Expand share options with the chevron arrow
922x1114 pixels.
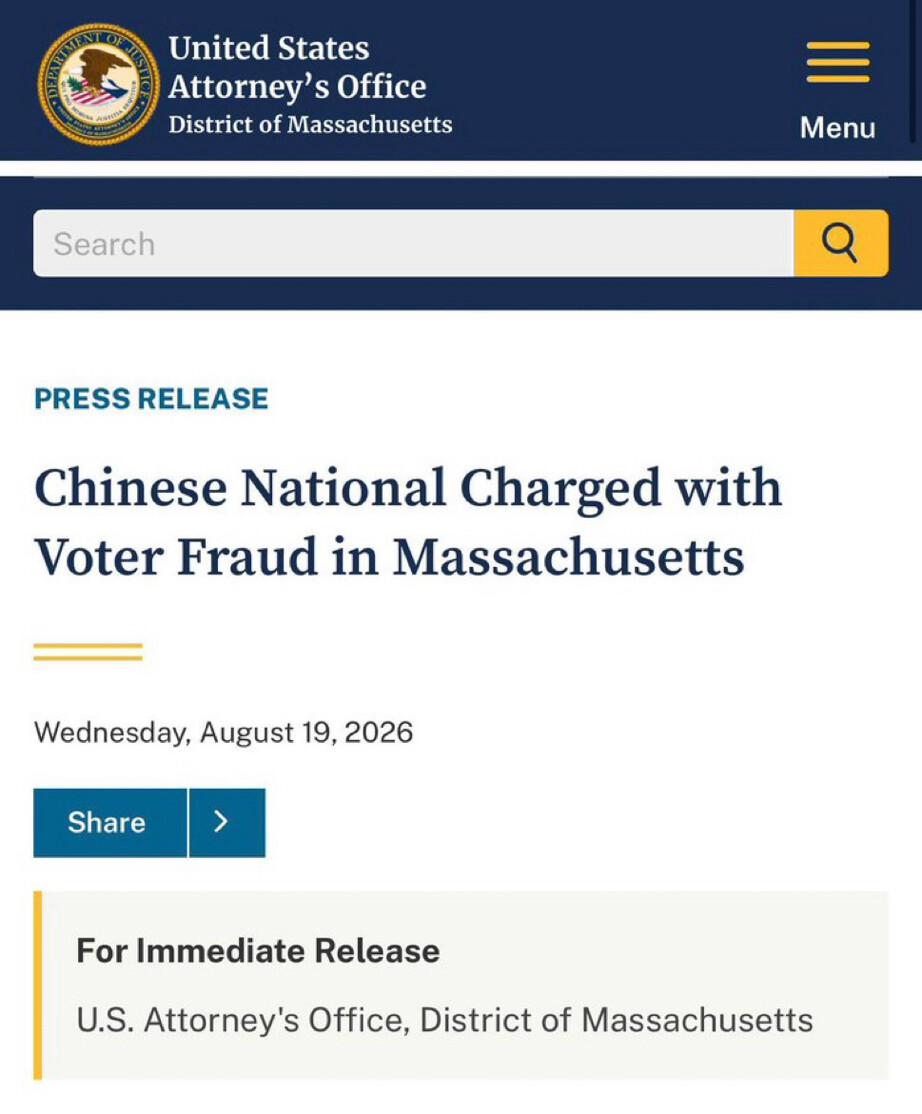(227, 822)
